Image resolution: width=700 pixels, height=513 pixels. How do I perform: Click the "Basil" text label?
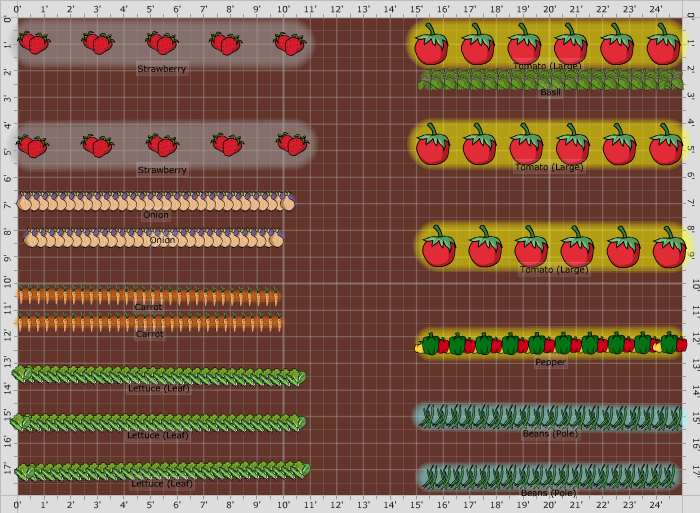point(550,93)
